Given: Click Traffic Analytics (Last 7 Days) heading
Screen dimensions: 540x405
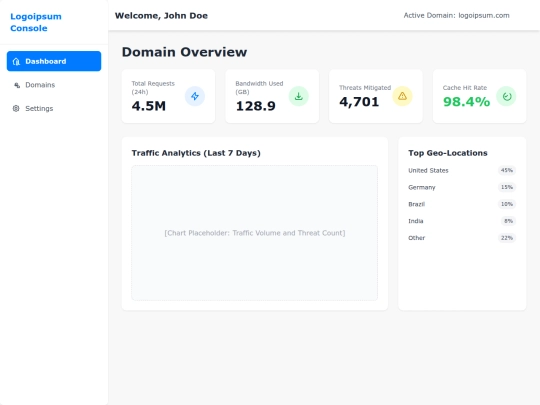Looking at the screenshot, I should click(x=196, y=153).
